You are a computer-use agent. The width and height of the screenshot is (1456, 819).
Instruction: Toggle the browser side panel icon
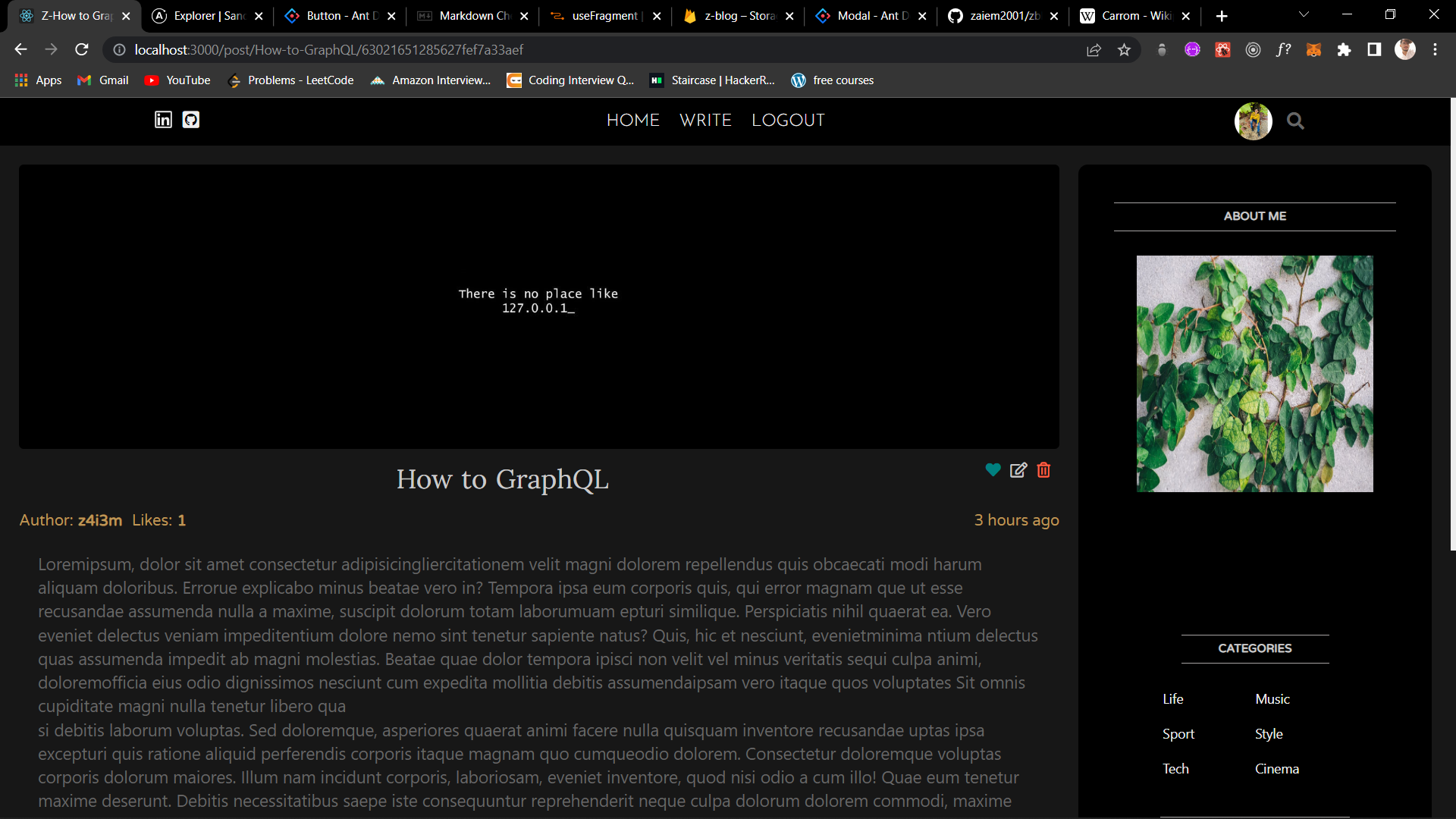[1374, 50]
